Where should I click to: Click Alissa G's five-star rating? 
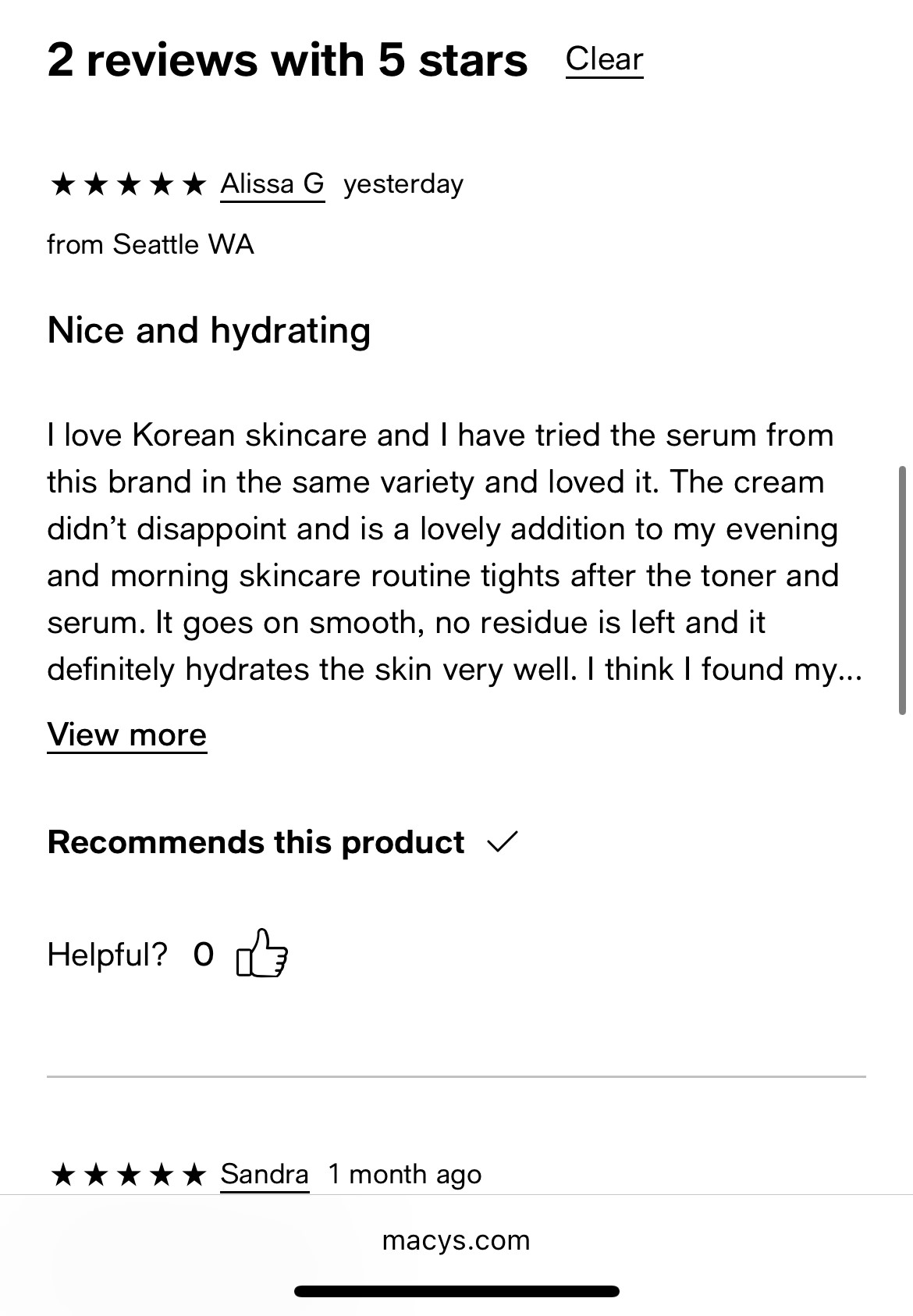click(x=127, y=185)
